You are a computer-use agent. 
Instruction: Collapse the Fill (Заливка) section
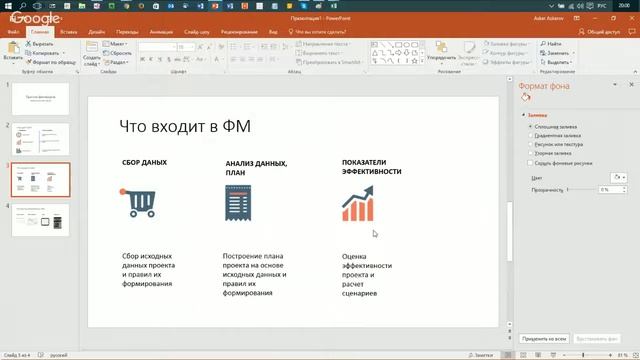click(x=524, y=115)
